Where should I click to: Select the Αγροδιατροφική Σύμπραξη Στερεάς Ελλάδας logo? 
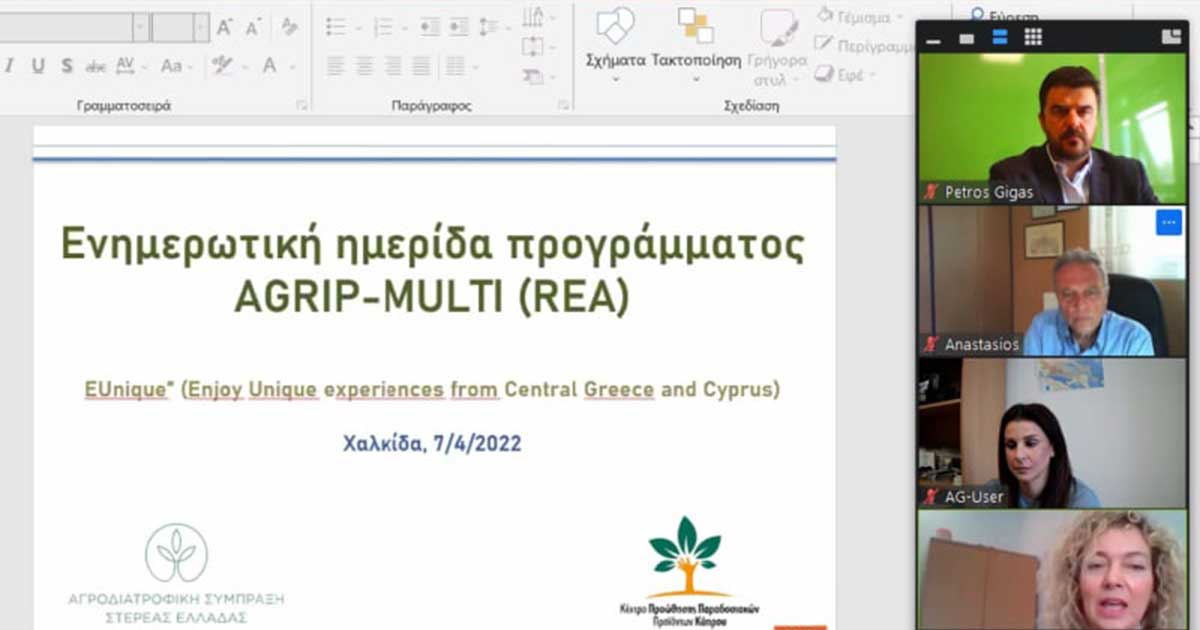click(x=176, y=573)
